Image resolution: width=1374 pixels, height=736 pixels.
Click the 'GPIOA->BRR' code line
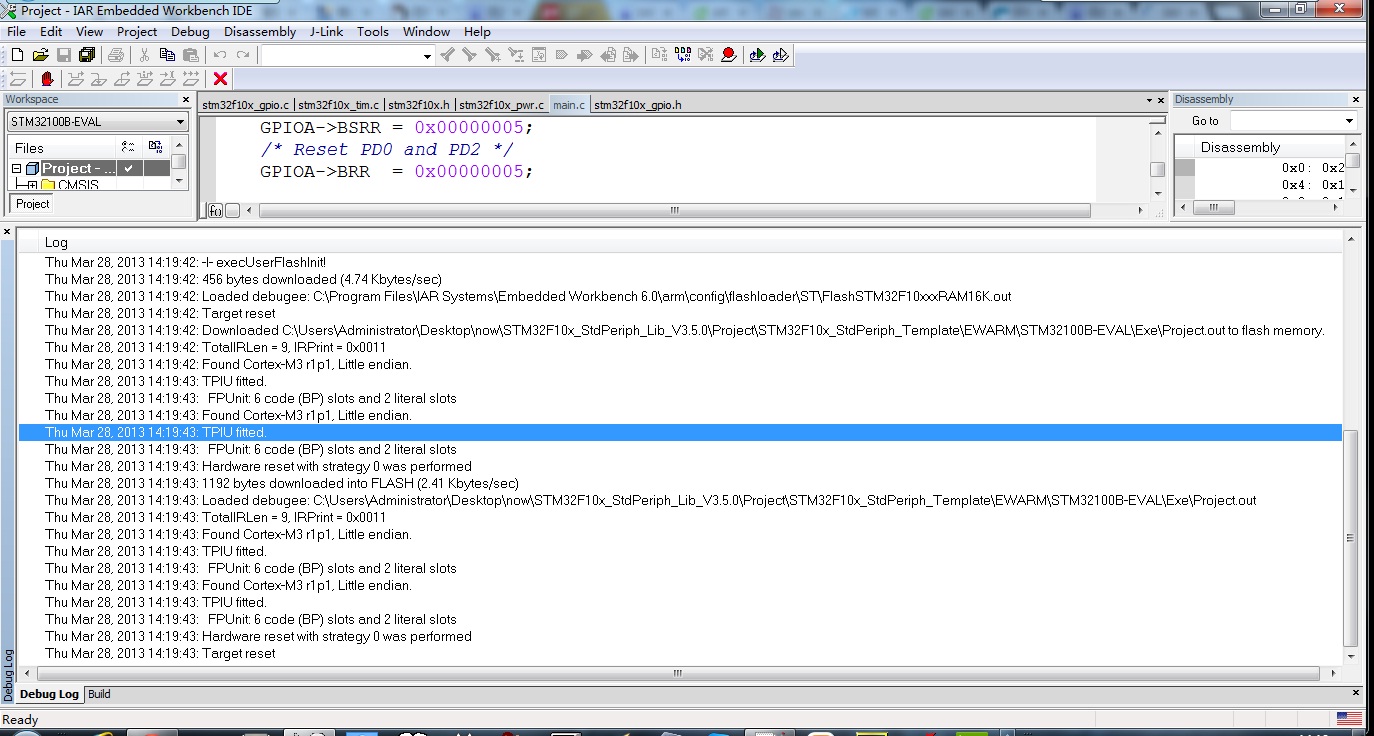397,171
